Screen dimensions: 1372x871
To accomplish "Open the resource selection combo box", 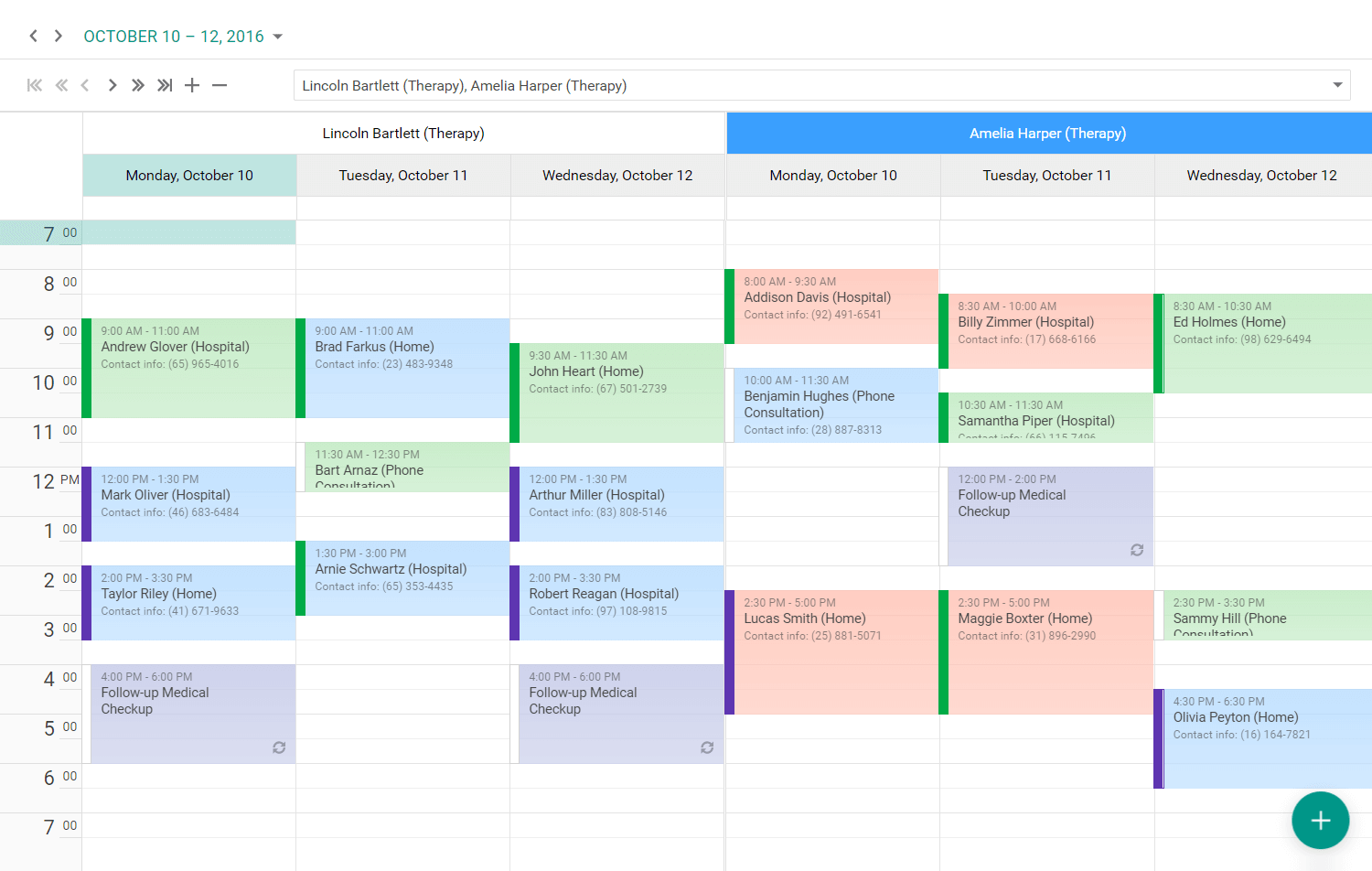I will click(x=805, y=85).
